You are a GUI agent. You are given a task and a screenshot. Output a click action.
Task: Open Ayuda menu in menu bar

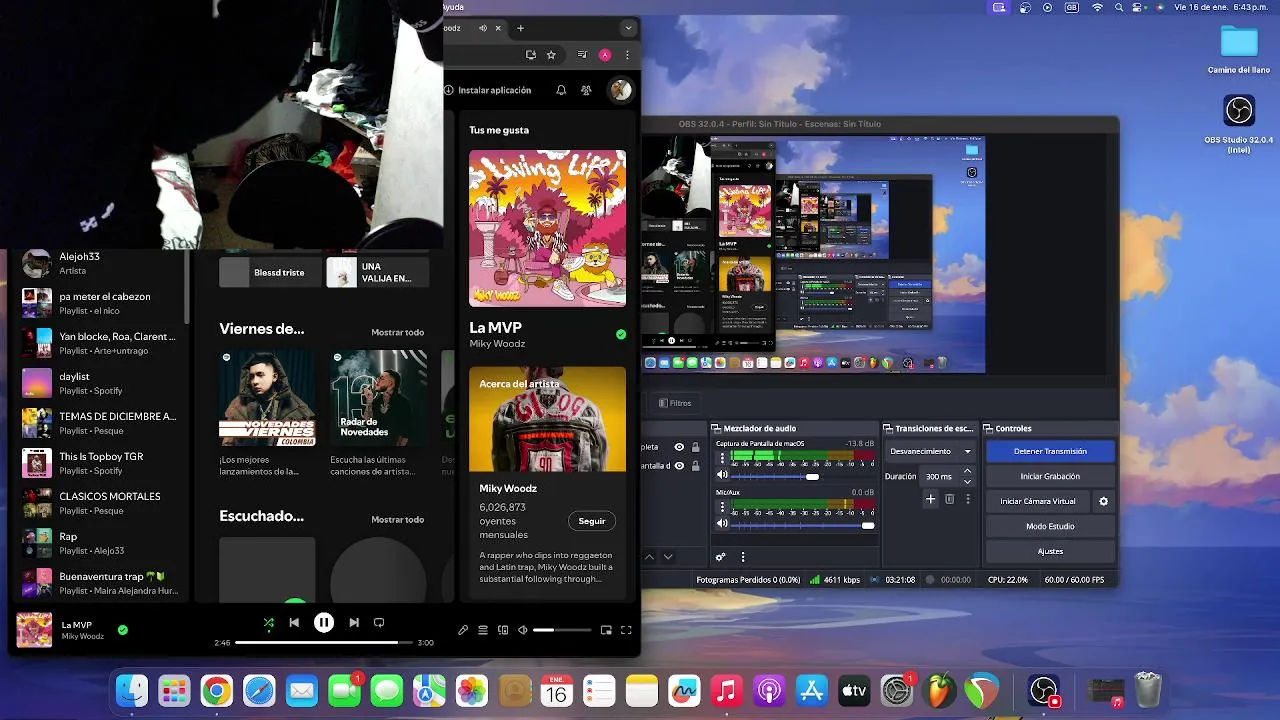coord(453,5)
